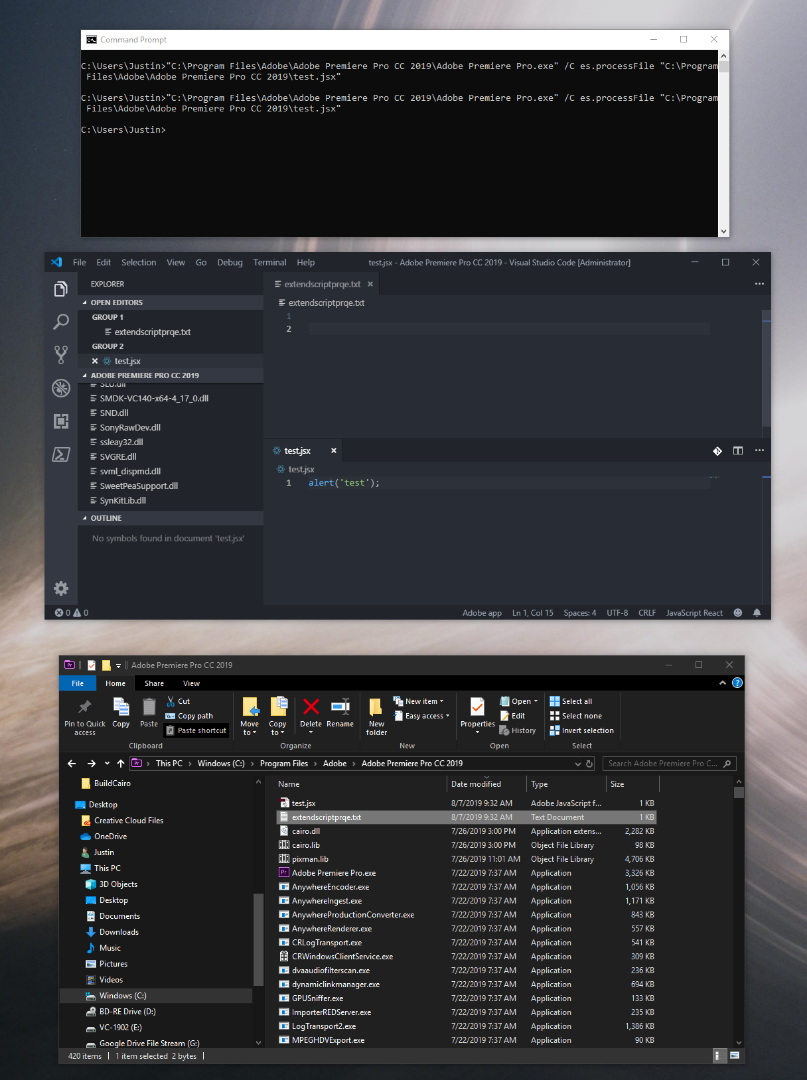The width and height of the screenshot is (807, 1080).
Task: Open more actions for extendscriptprqe.txt editor group
Action: pos(759,284)
